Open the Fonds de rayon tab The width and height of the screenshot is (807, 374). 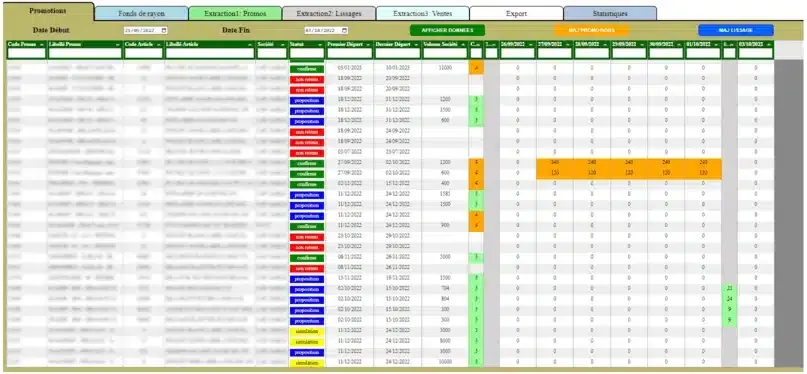pyautogui.click(x=141, y=14)
